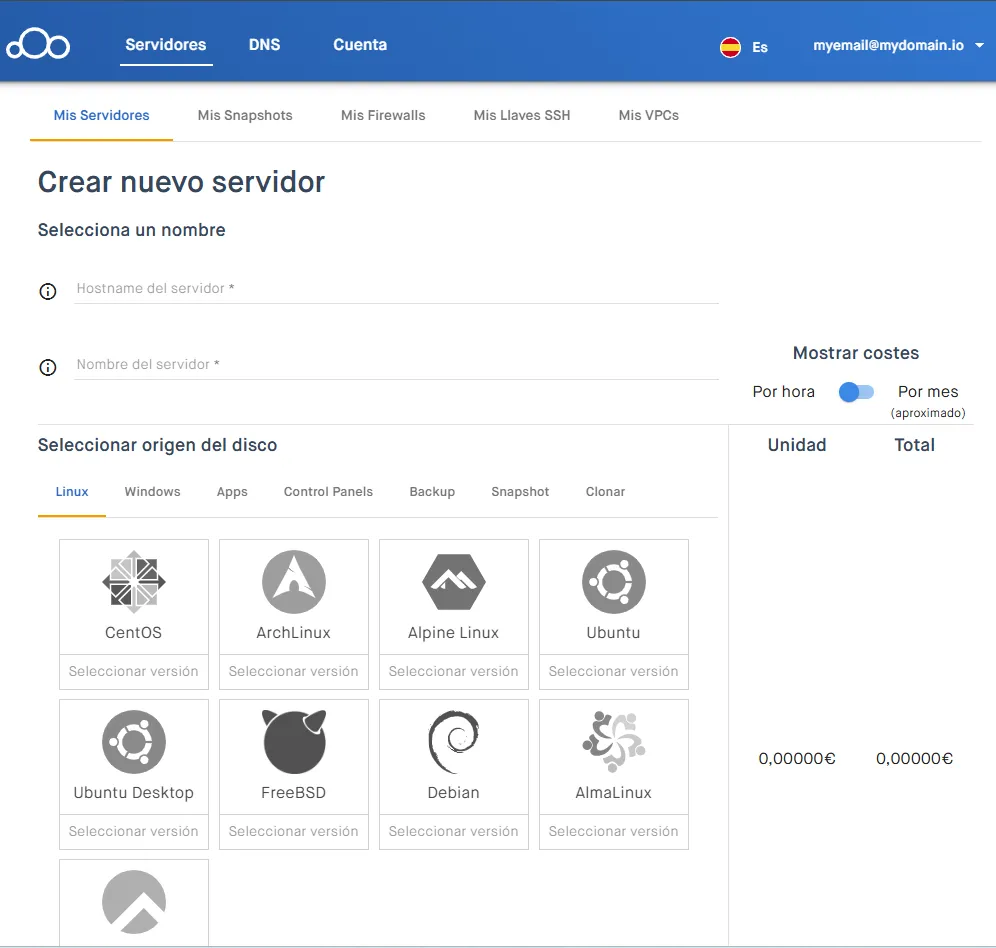Click the Nombre del servidor input field
Viewport: 996px width, 948px height.
tap(396, 365)
